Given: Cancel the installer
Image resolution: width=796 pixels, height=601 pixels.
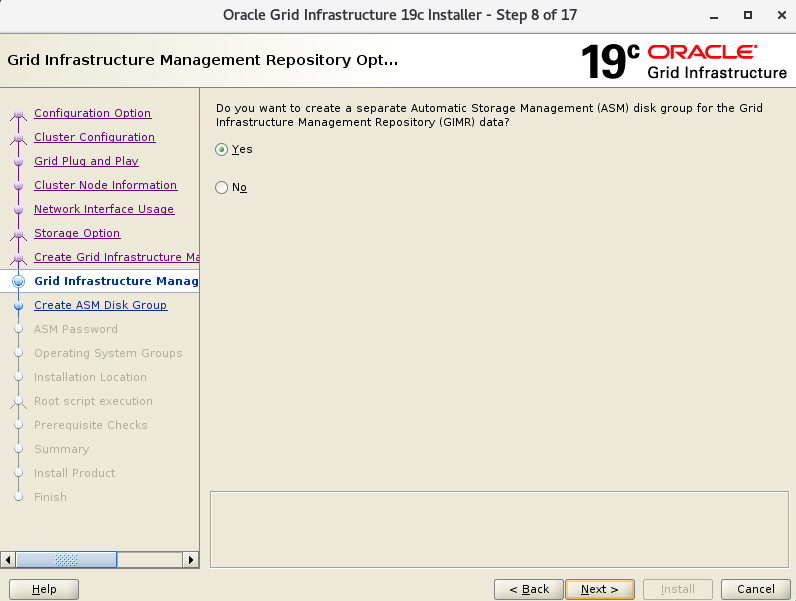Looking at the screenshot, I should coord(756,589).
